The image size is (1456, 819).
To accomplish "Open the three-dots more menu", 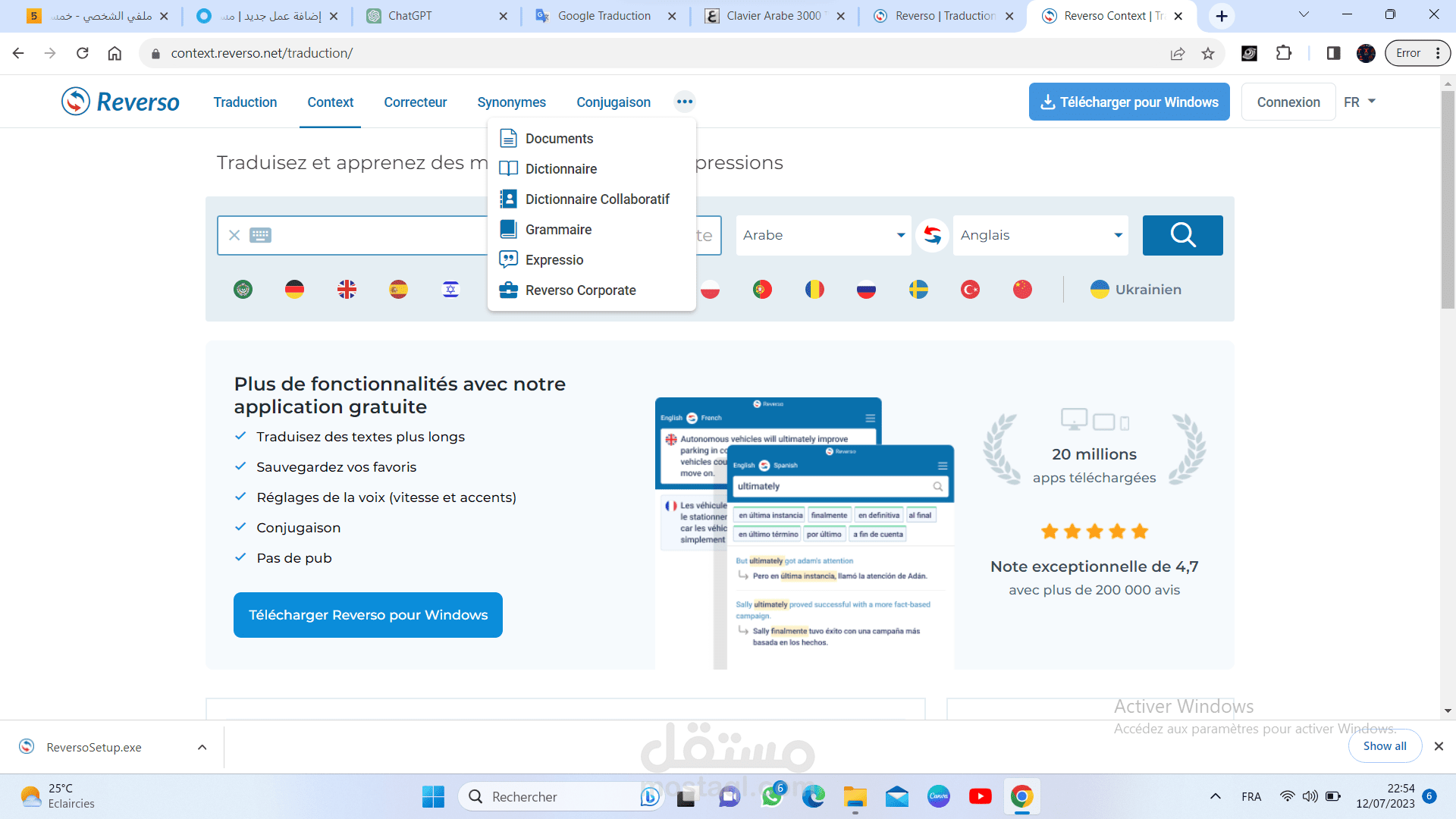I will click(x=684, y=102).
